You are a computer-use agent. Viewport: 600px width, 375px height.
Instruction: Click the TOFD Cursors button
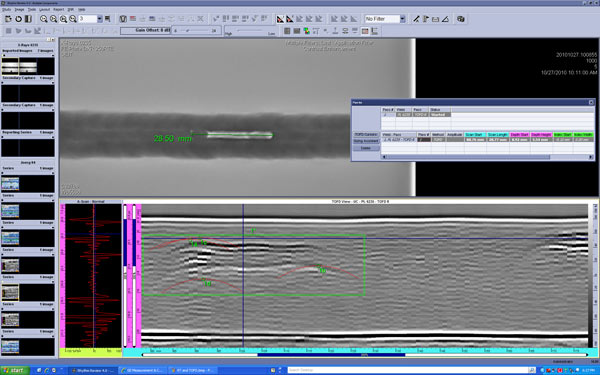[x=366, y=135]
